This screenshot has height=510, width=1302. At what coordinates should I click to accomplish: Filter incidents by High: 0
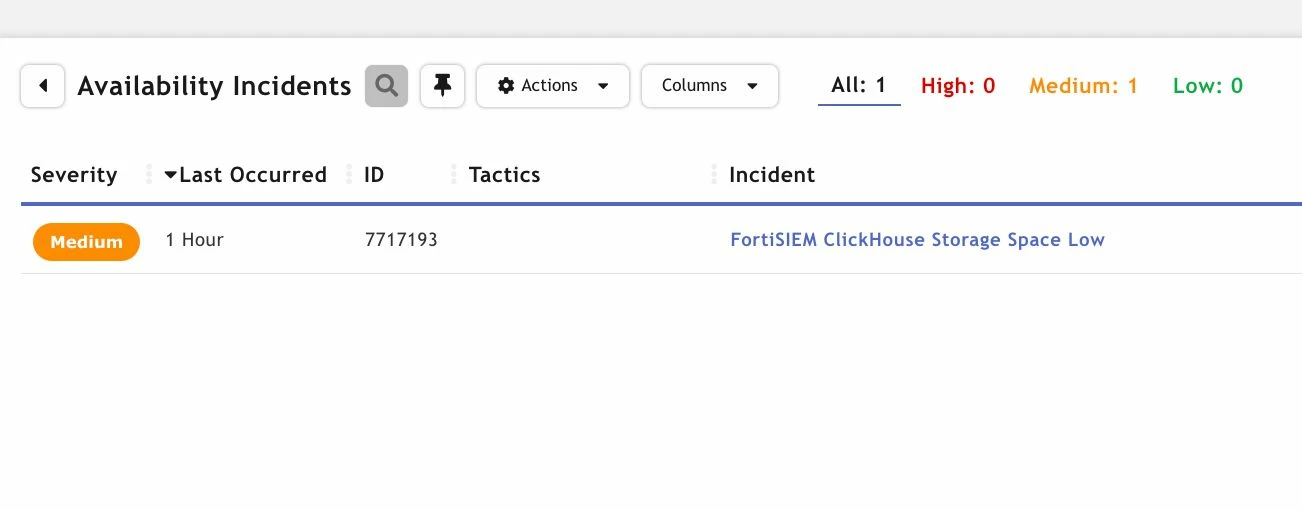pyautogui.click(x=958, y=86)
